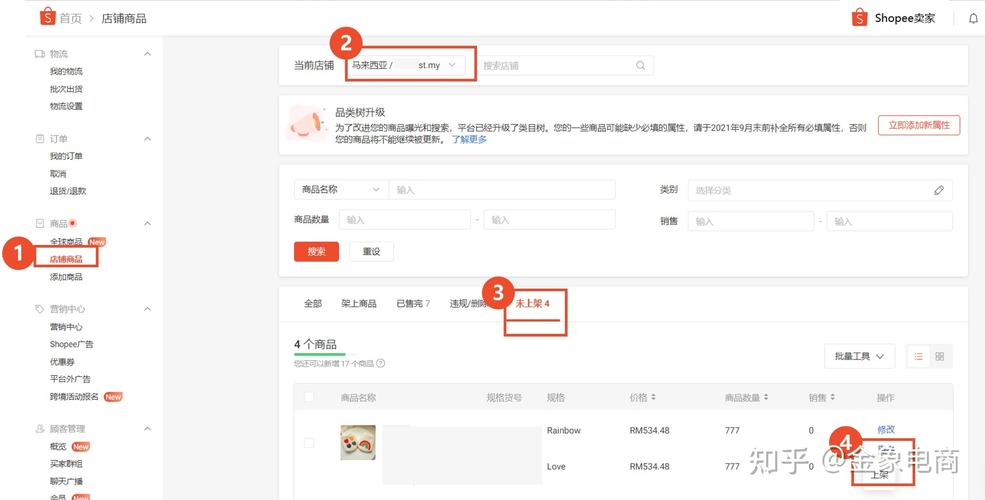Sort by 商品数量 column arrows

[766, 398]
